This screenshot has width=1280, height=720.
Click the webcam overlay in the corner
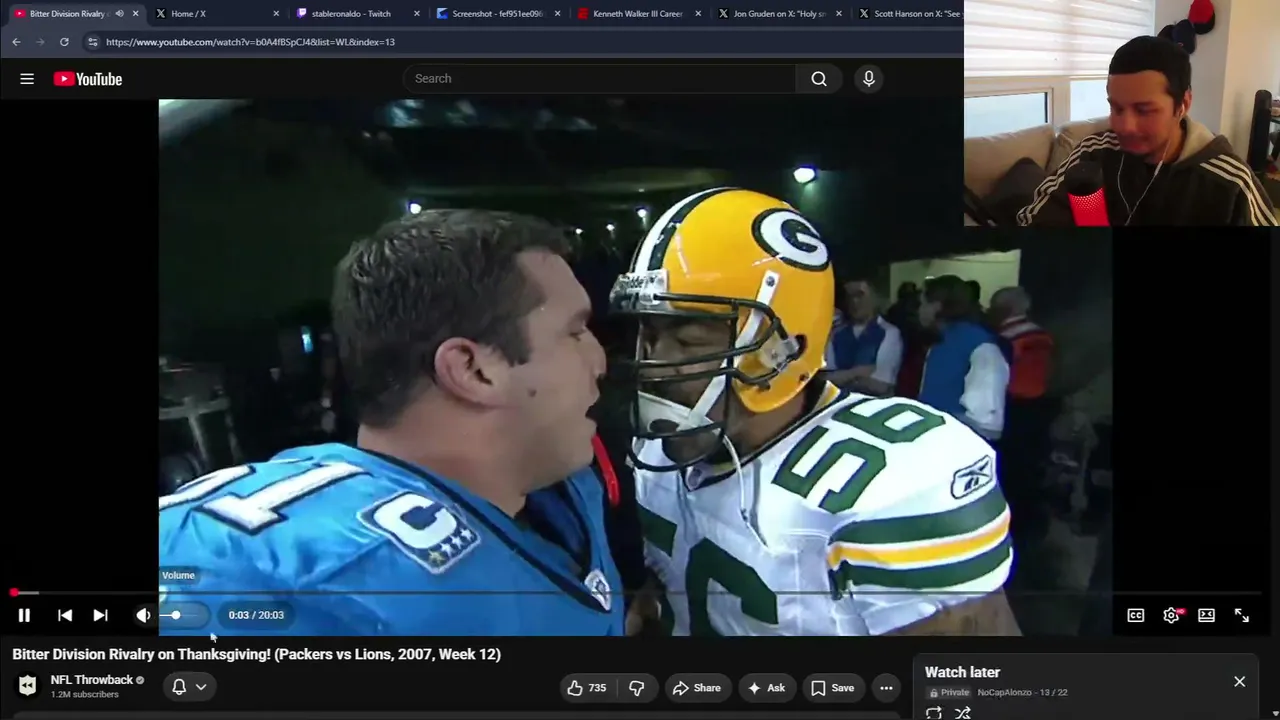[x=1122, y=113]
